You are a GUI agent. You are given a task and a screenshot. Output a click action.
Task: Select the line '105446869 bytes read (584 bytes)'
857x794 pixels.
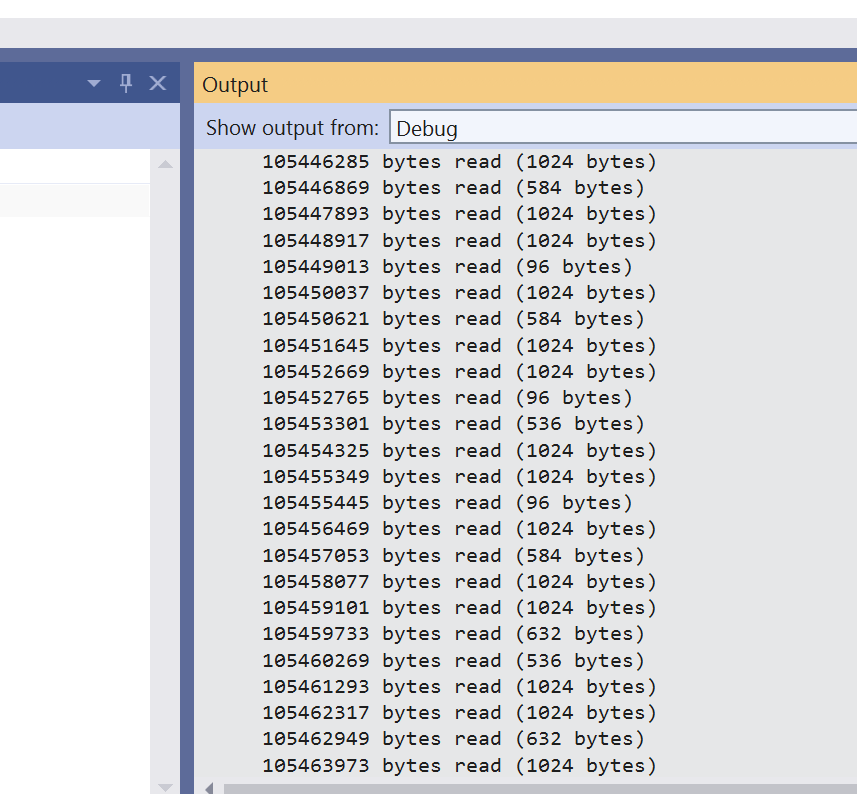pos(453,189)
